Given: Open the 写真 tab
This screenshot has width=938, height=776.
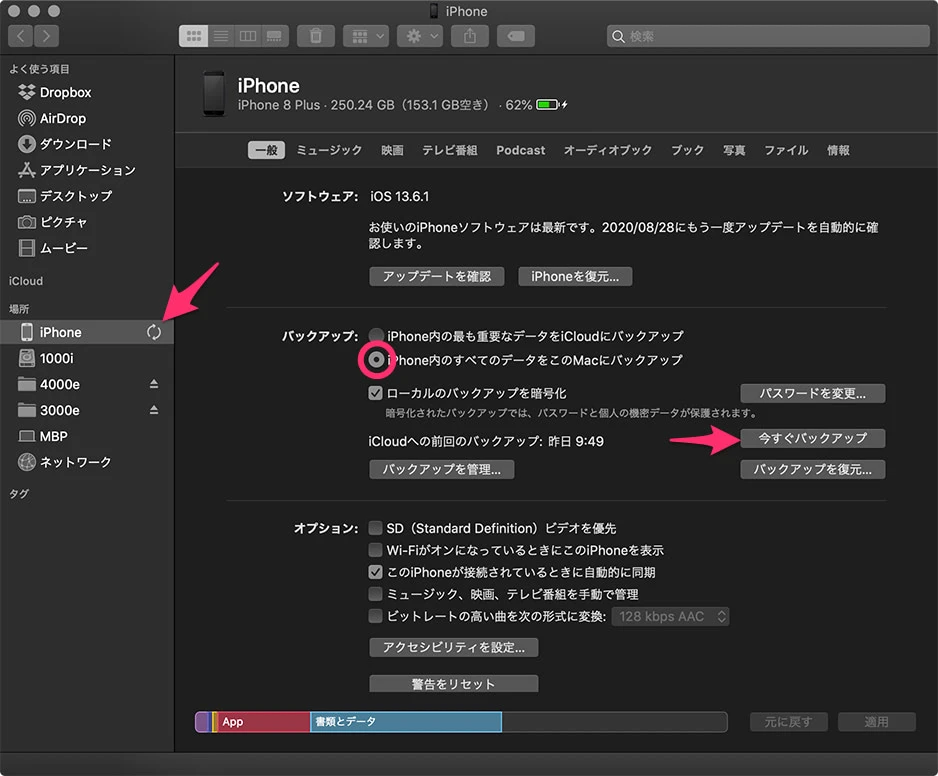Looking at the screenshot, I should [x=734, y=150].
